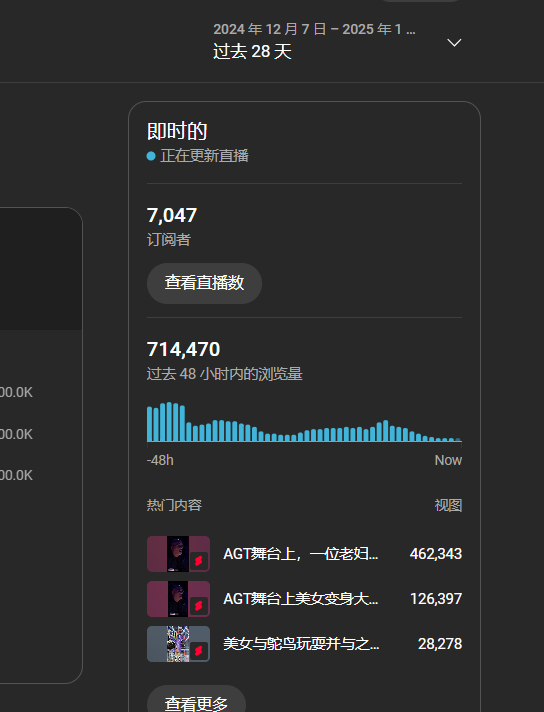Viewport: 544px width, 712px height.
Task: Click the 2024 年 12 月 7 日 date range text
Action: [x=314, y=30]
